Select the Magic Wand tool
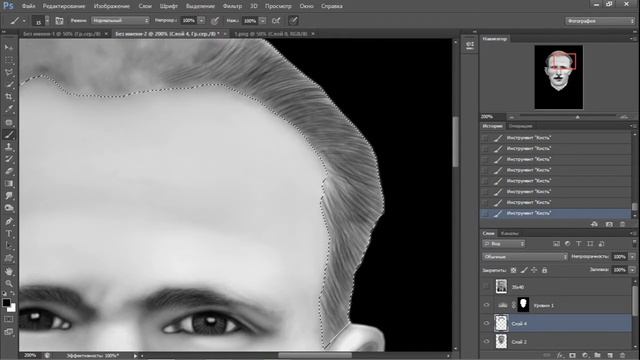 [9, 84]
